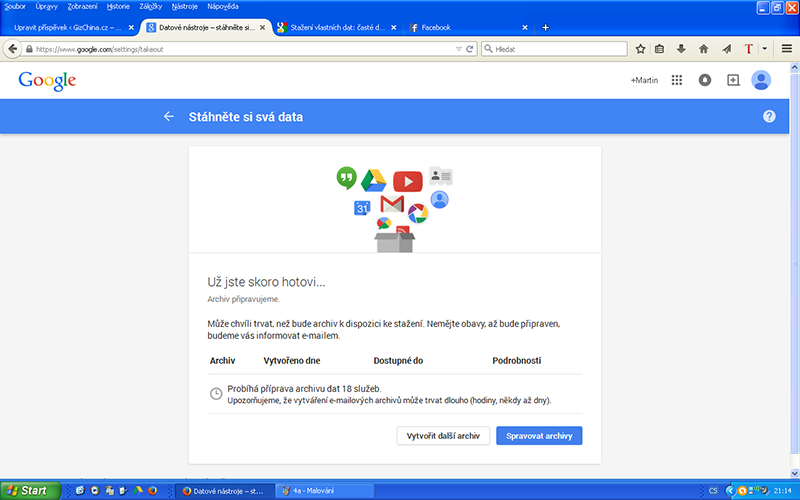
Task: Click Firefox quick launch icon
Action: (153, 491)
